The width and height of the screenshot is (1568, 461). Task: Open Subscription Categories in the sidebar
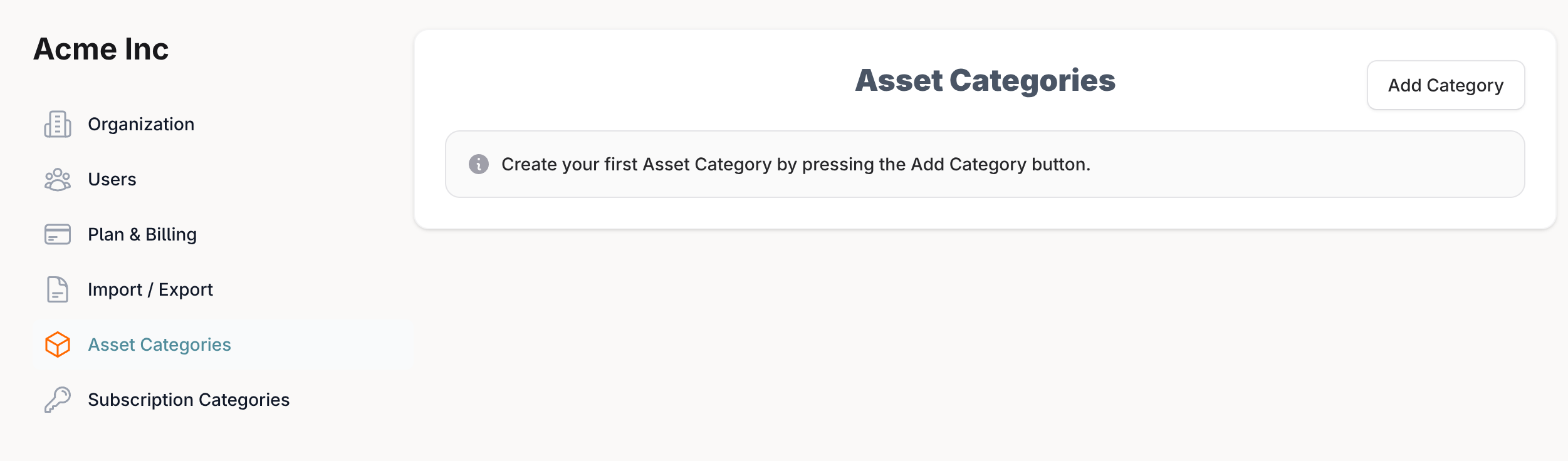click(189, 400)
